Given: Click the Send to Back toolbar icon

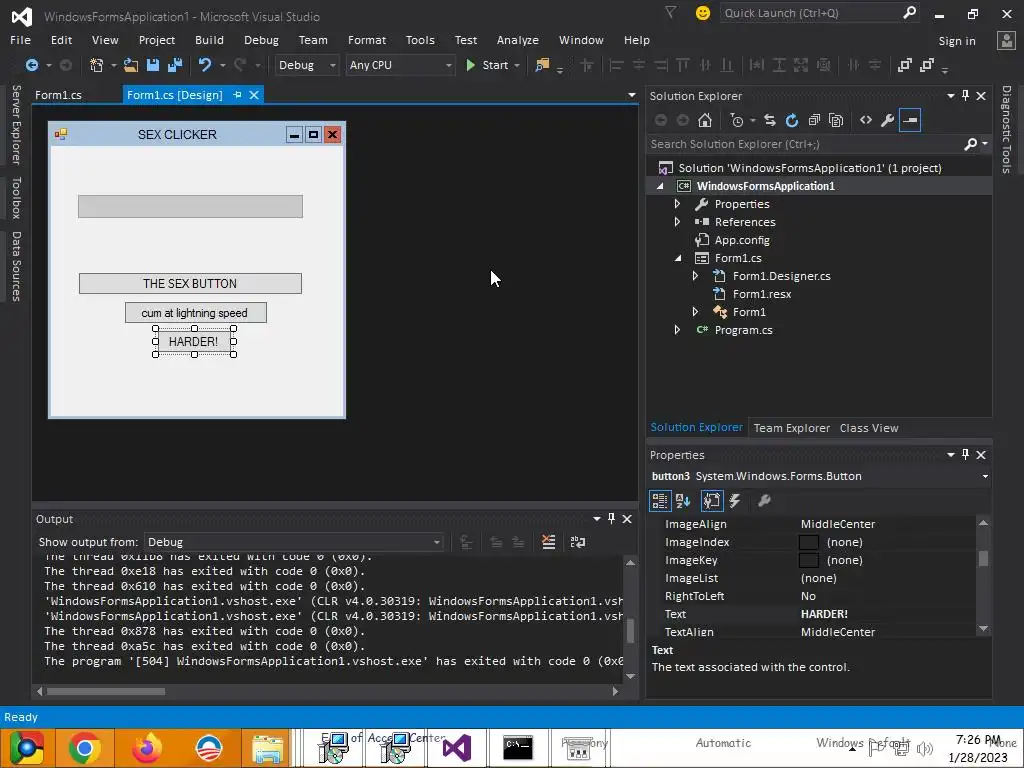Looking at the screenshot, I should pos(927,65).
